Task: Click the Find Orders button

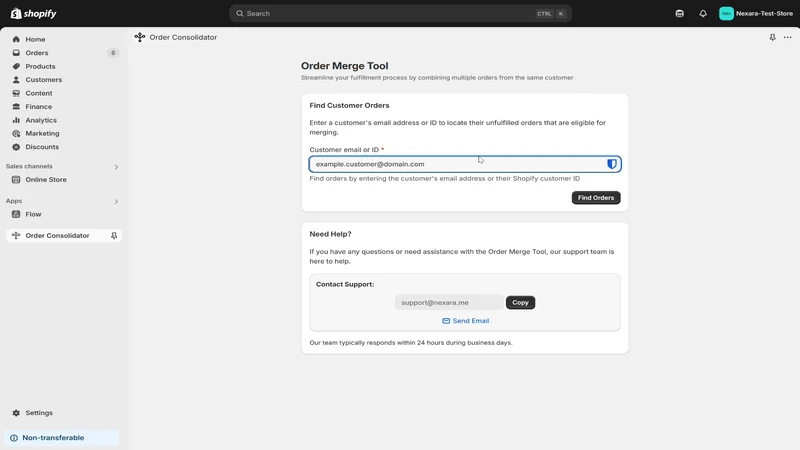Action: [596, 197]
